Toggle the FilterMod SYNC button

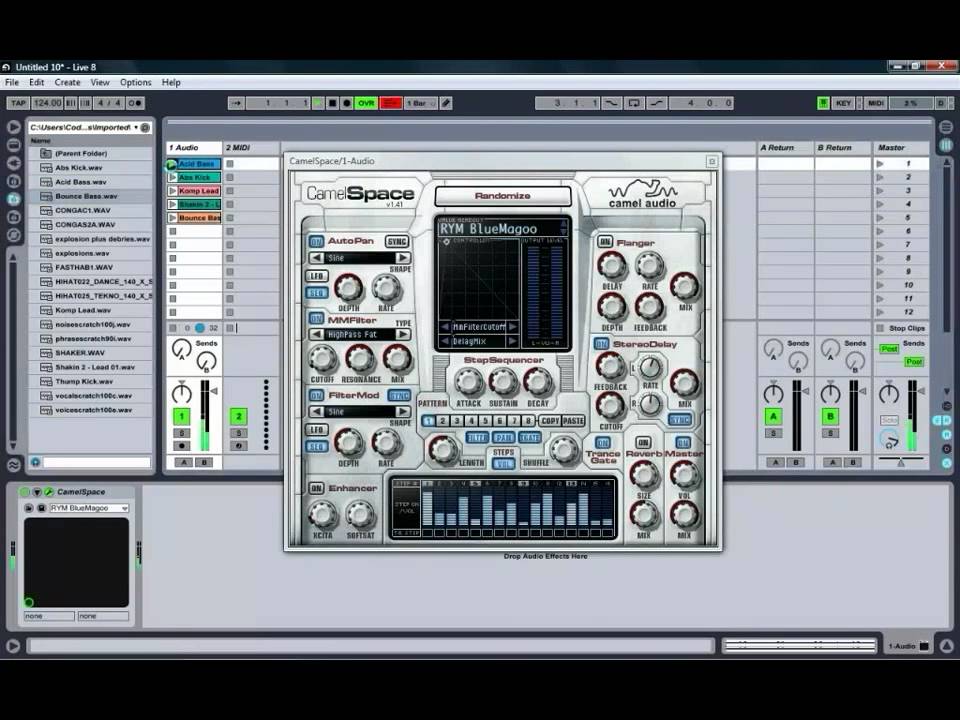(399, 396)
